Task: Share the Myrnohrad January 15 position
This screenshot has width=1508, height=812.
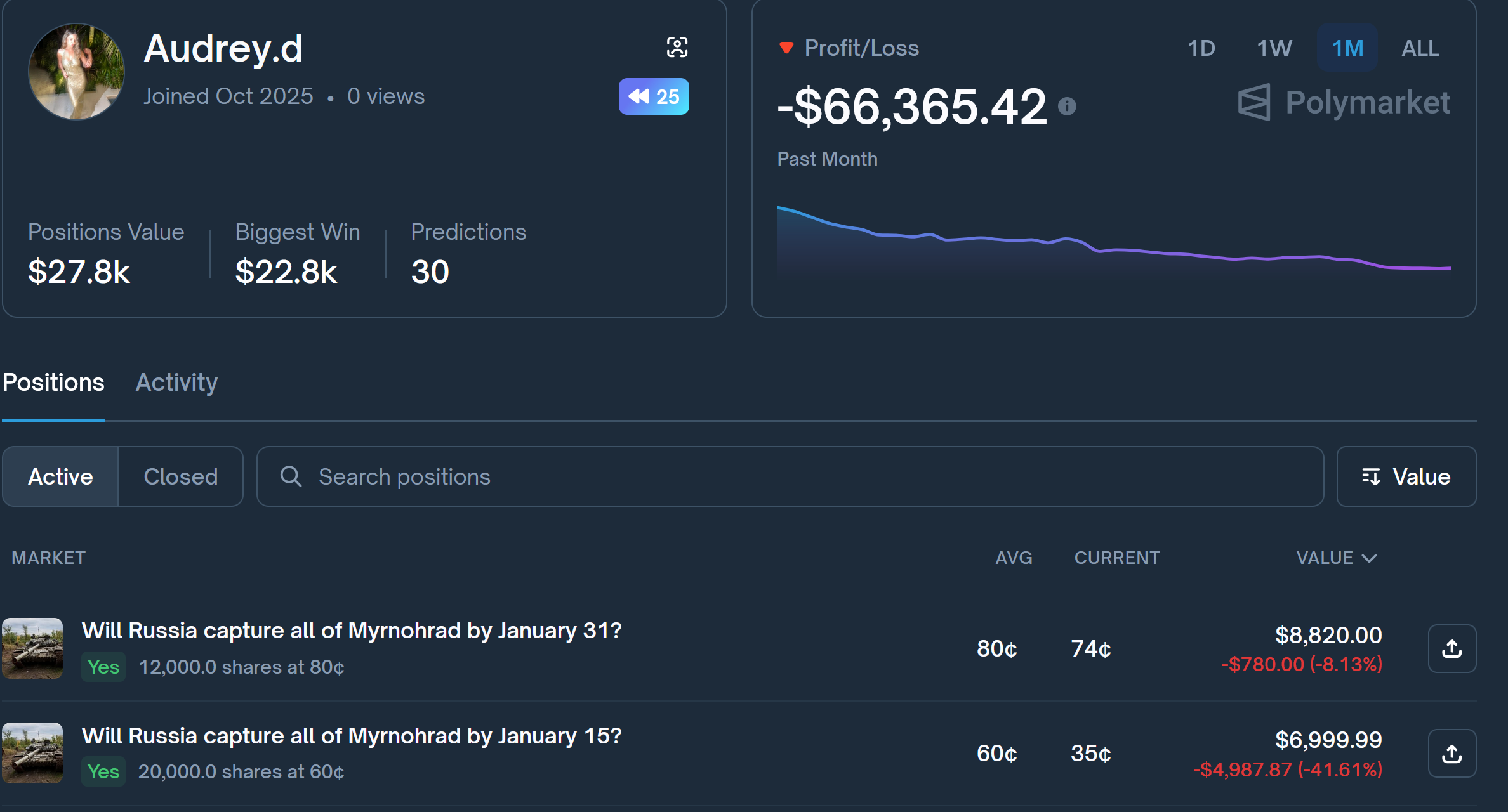Action: 1452,753
